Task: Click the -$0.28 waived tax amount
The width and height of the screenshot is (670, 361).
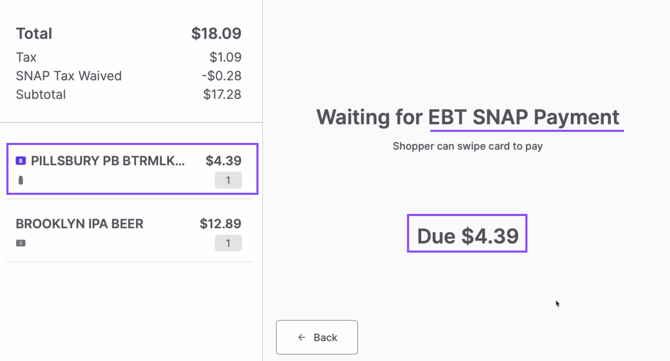Action: pyautogui.click(x=221, y=76)
